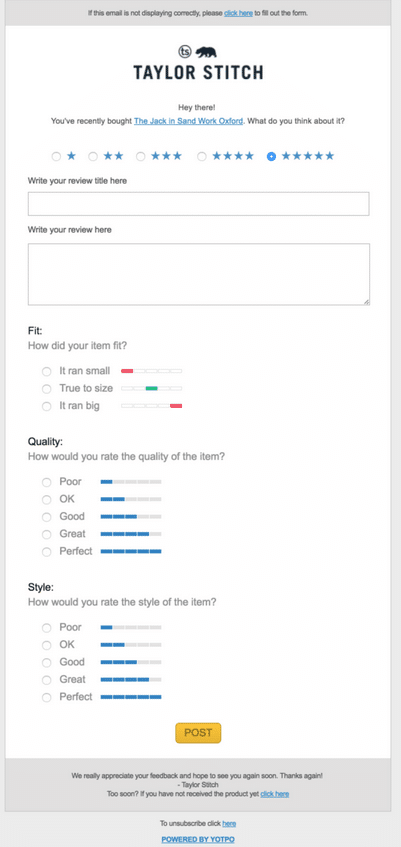Open 'The Jack in Sand Work Oxford' link
The height and width of the screenshot is (847, 401).
pyautogui.click(x=188, y=122)
